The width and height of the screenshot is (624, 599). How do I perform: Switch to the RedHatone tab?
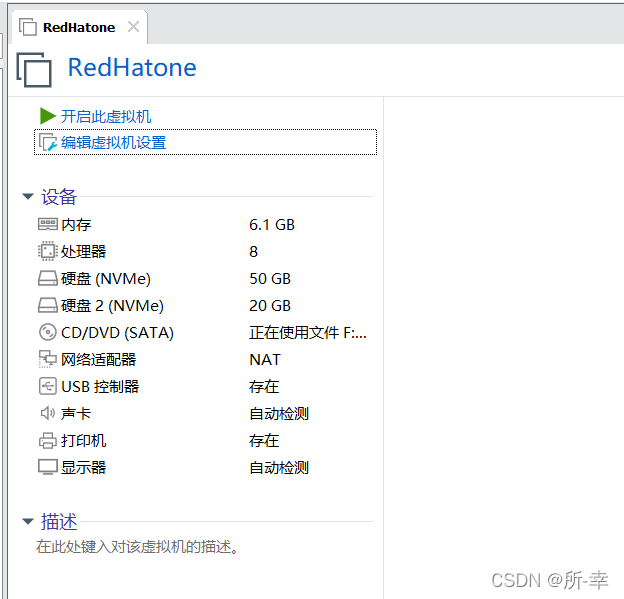click(79, 27)
